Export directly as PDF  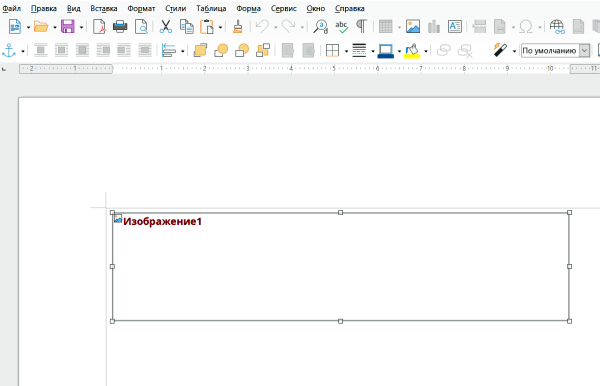pyautogui.click(x=99, y=27)
